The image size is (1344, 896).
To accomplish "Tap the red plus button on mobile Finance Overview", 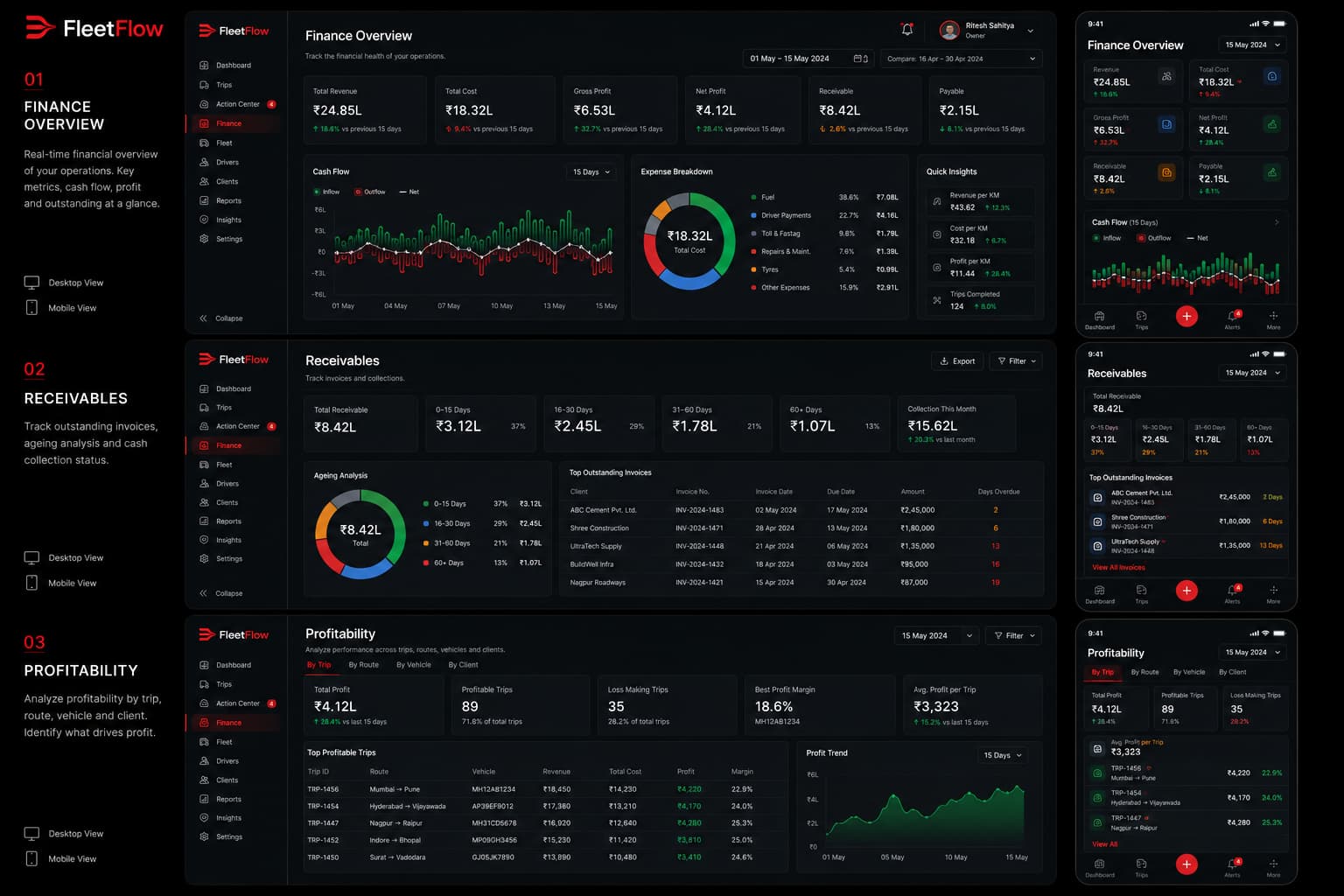I will click(x=1186, y=316).
